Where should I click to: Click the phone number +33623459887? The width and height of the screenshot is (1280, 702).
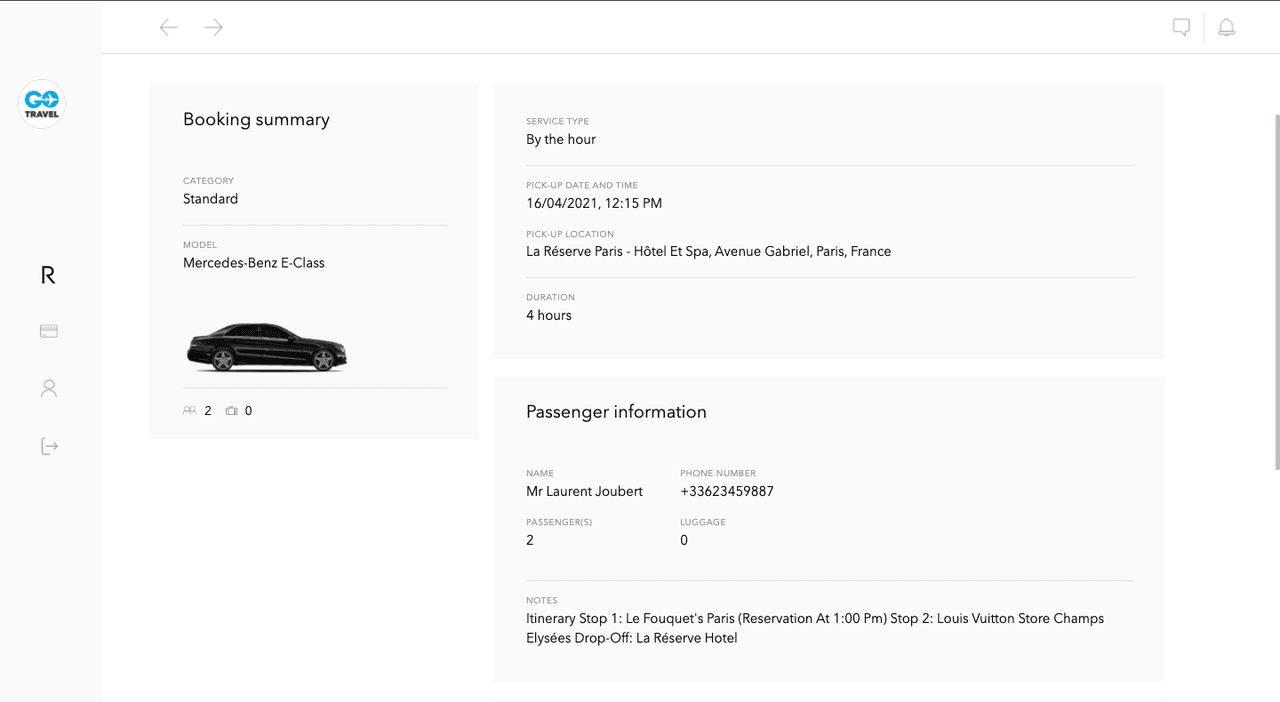(x=727, y=491)
